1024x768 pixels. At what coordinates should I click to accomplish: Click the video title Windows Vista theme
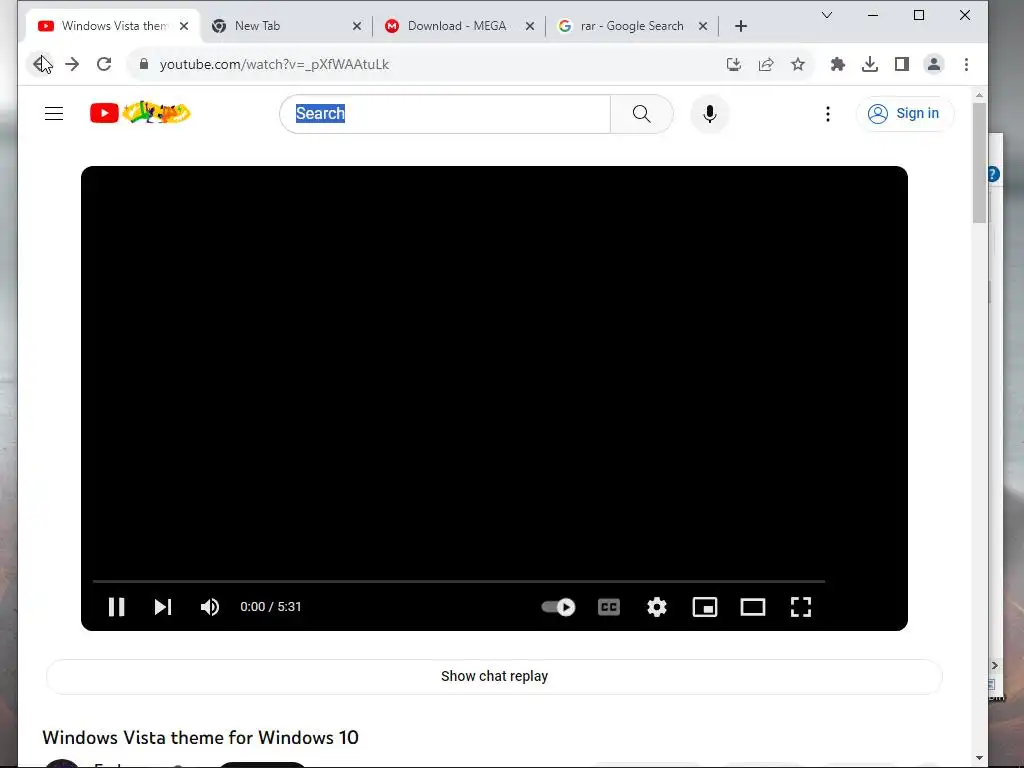pyautogui.click(x=200, y=737)
